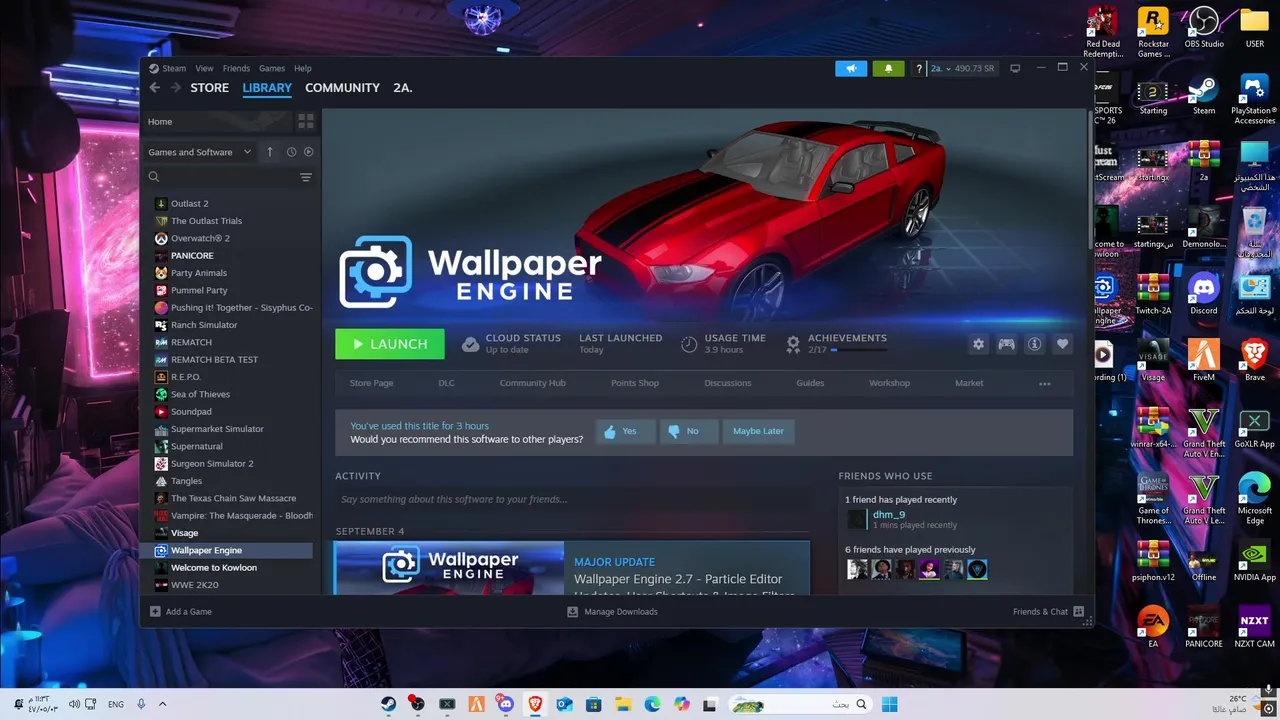The image size is (1280, 720).
Task: Click the thumbs up Yes button
Action: (626, 431)
